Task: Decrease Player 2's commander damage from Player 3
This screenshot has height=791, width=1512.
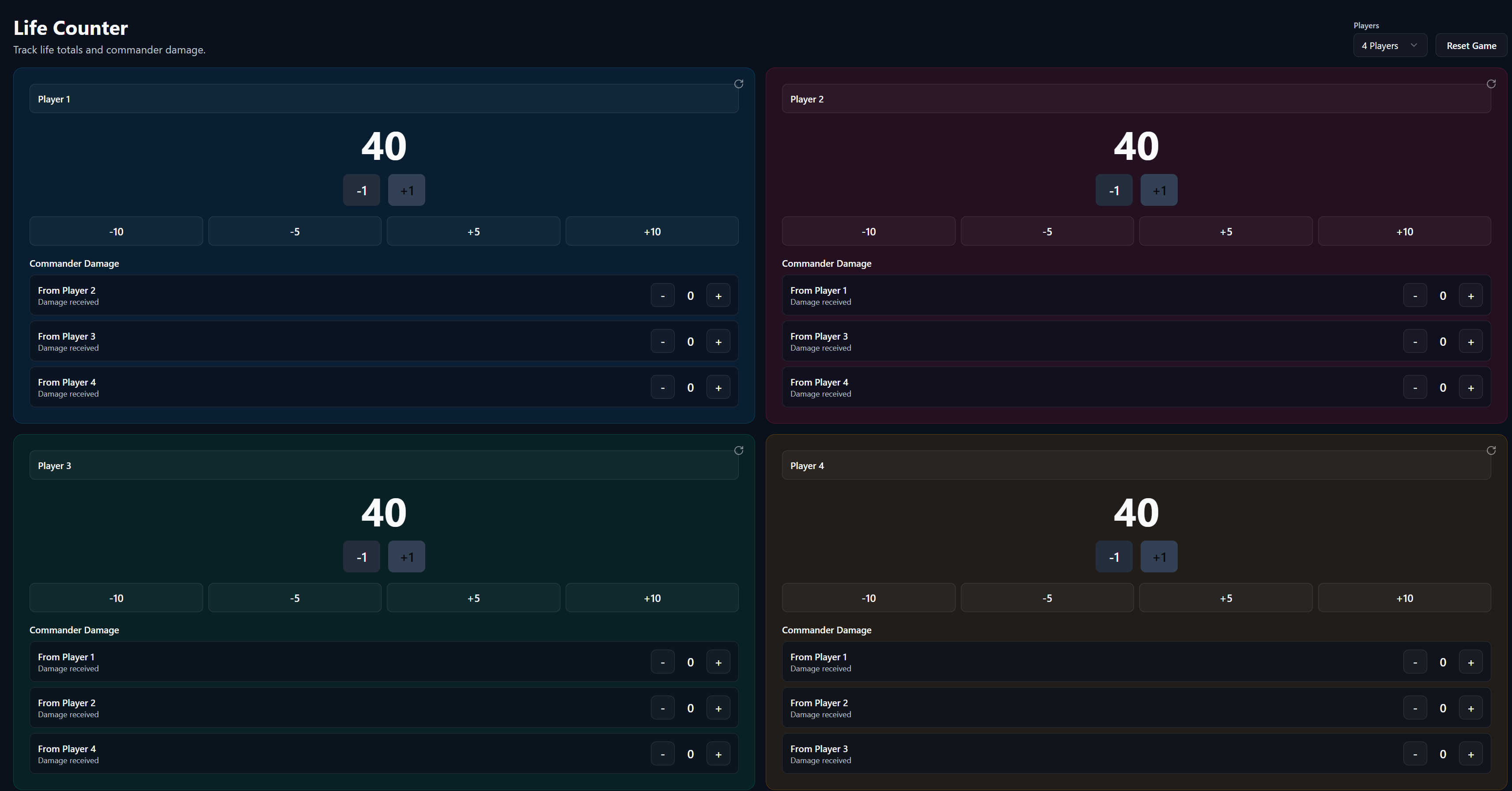Action: coord(1414,342)
